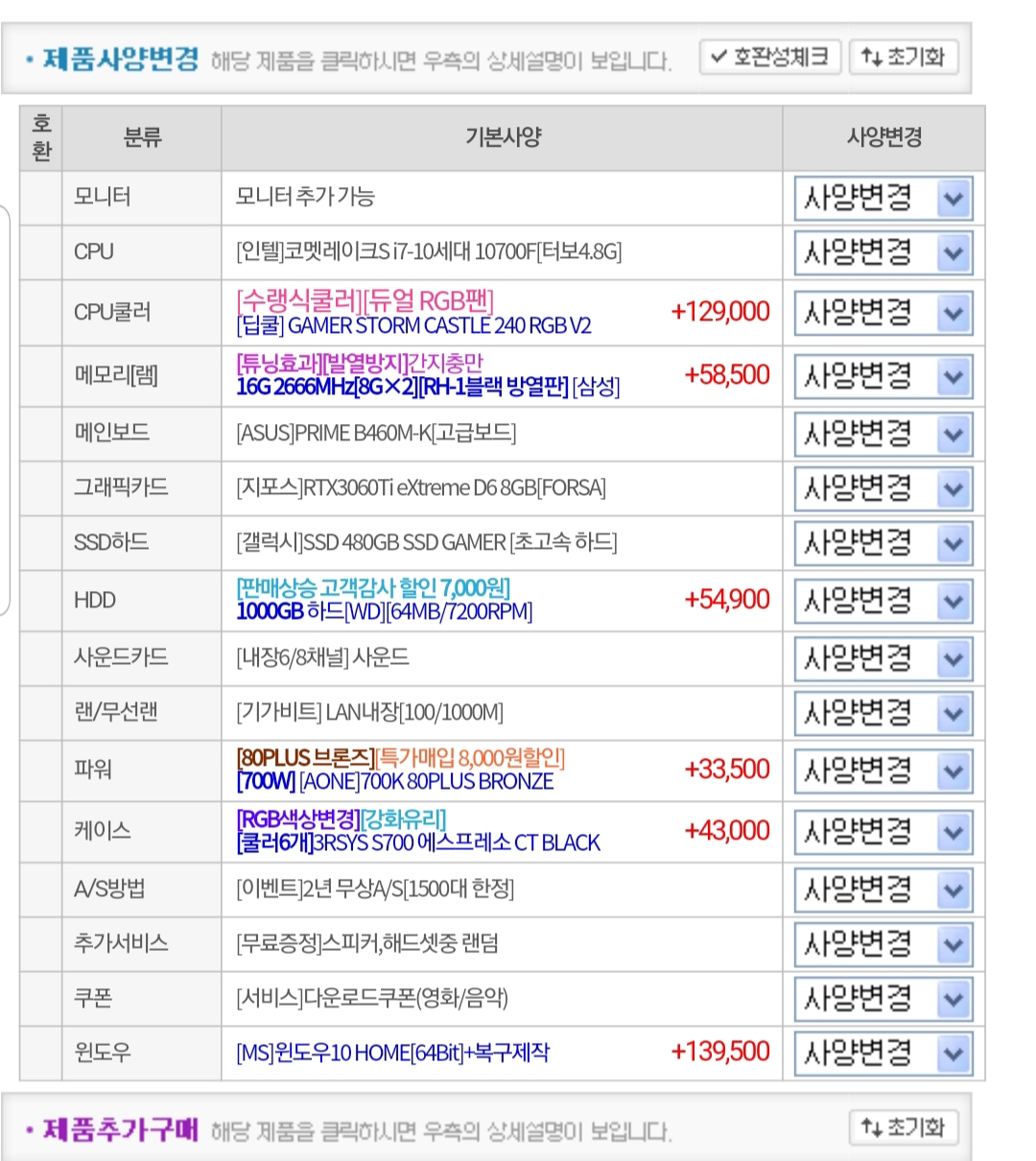The width and height of the screenshot is (1036, 1161).
Task: Open 사양변경 dropdown for A/S방법 row
Action: (883, 890)
